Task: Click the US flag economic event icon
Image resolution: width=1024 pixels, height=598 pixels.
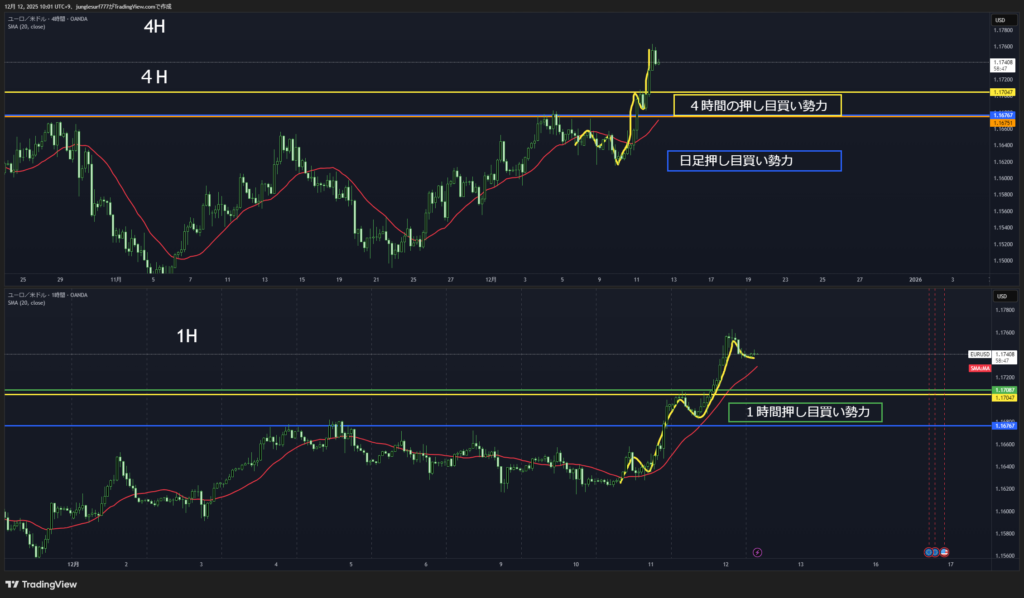Action: (x=945, y=551)
